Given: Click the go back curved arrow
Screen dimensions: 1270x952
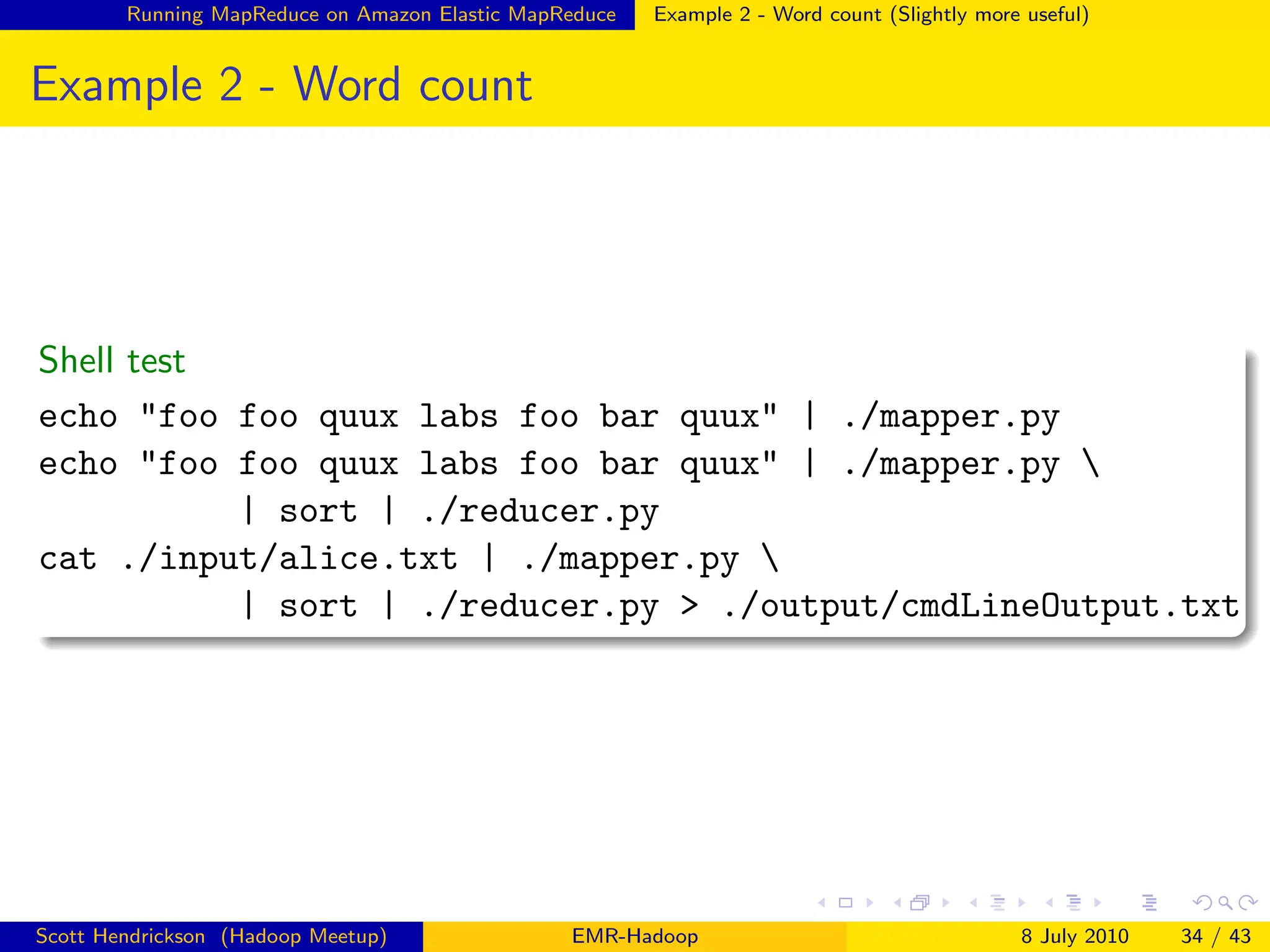Looking at the screenshot, I should coord(1202,903).
